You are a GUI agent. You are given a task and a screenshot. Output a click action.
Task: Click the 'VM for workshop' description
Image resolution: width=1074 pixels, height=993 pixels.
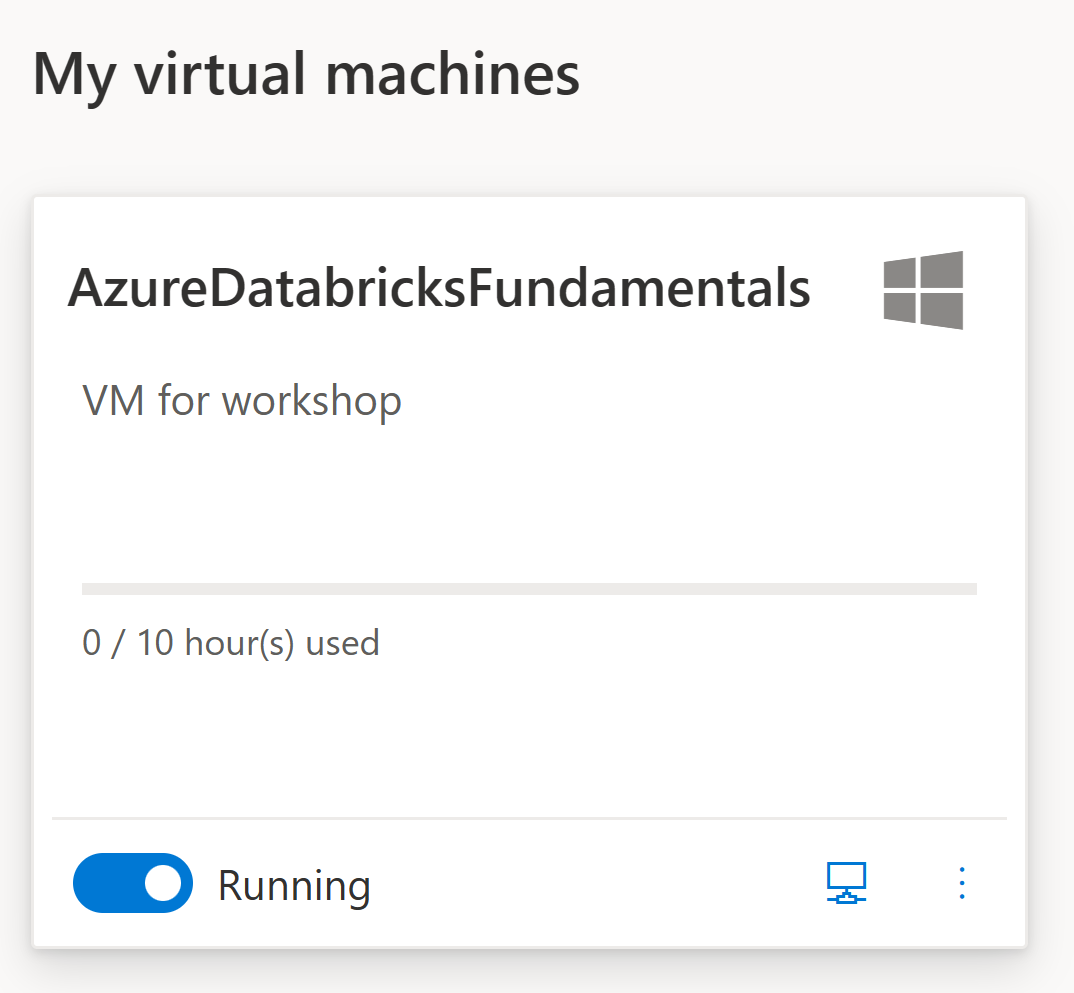[x=242, y=401]
